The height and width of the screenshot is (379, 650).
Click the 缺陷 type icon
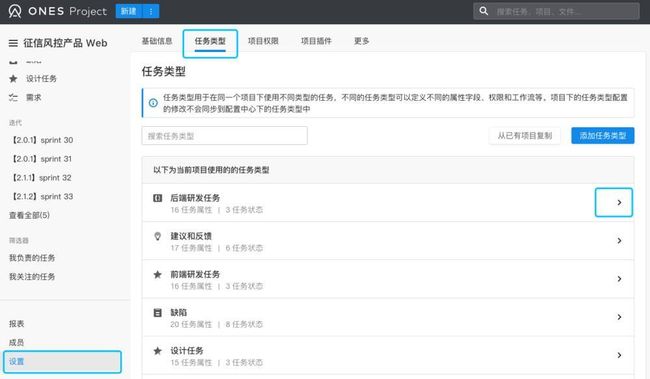(x=158, y=313)
